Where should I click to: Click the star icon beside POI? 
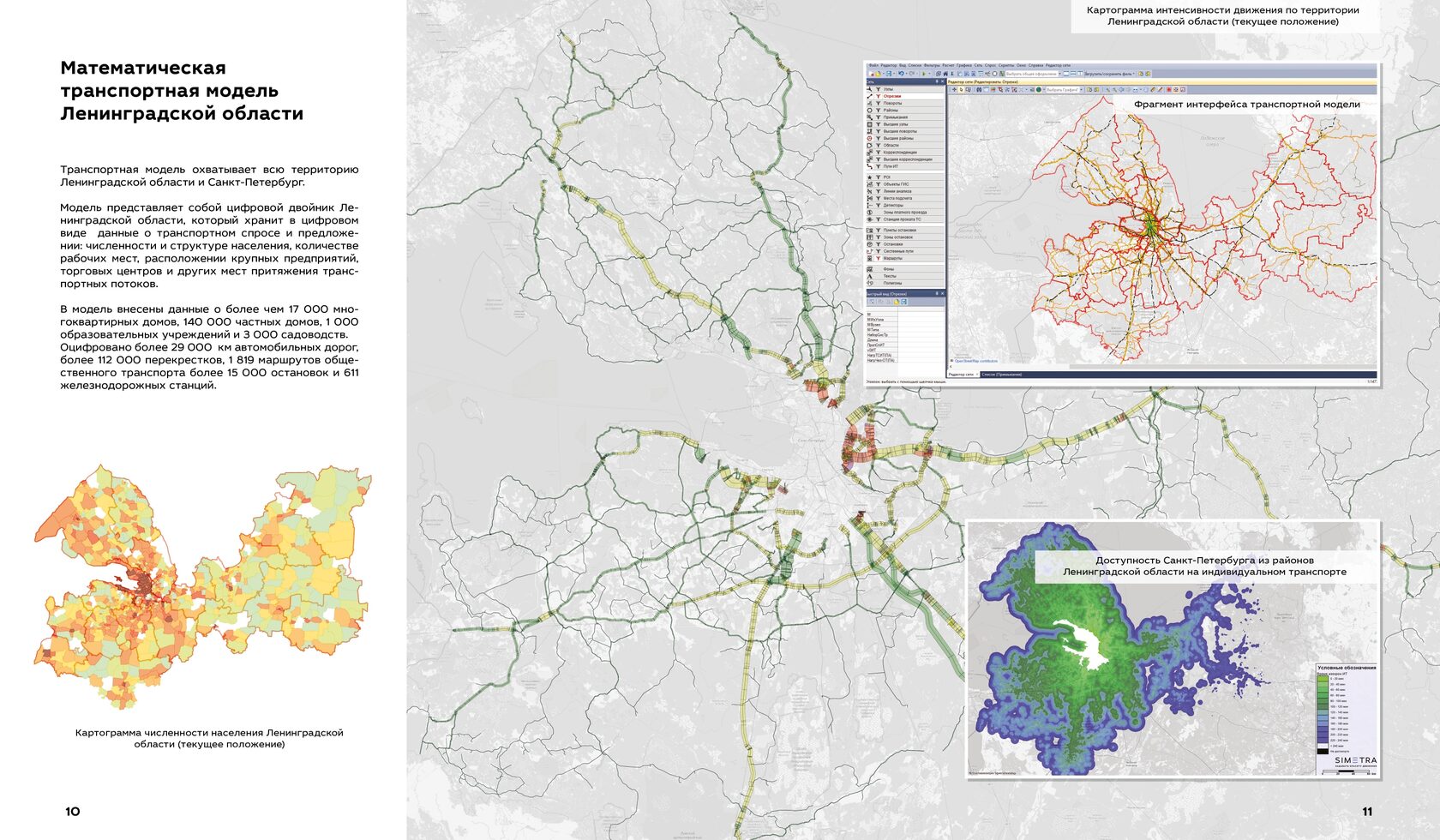click(869, 177)
